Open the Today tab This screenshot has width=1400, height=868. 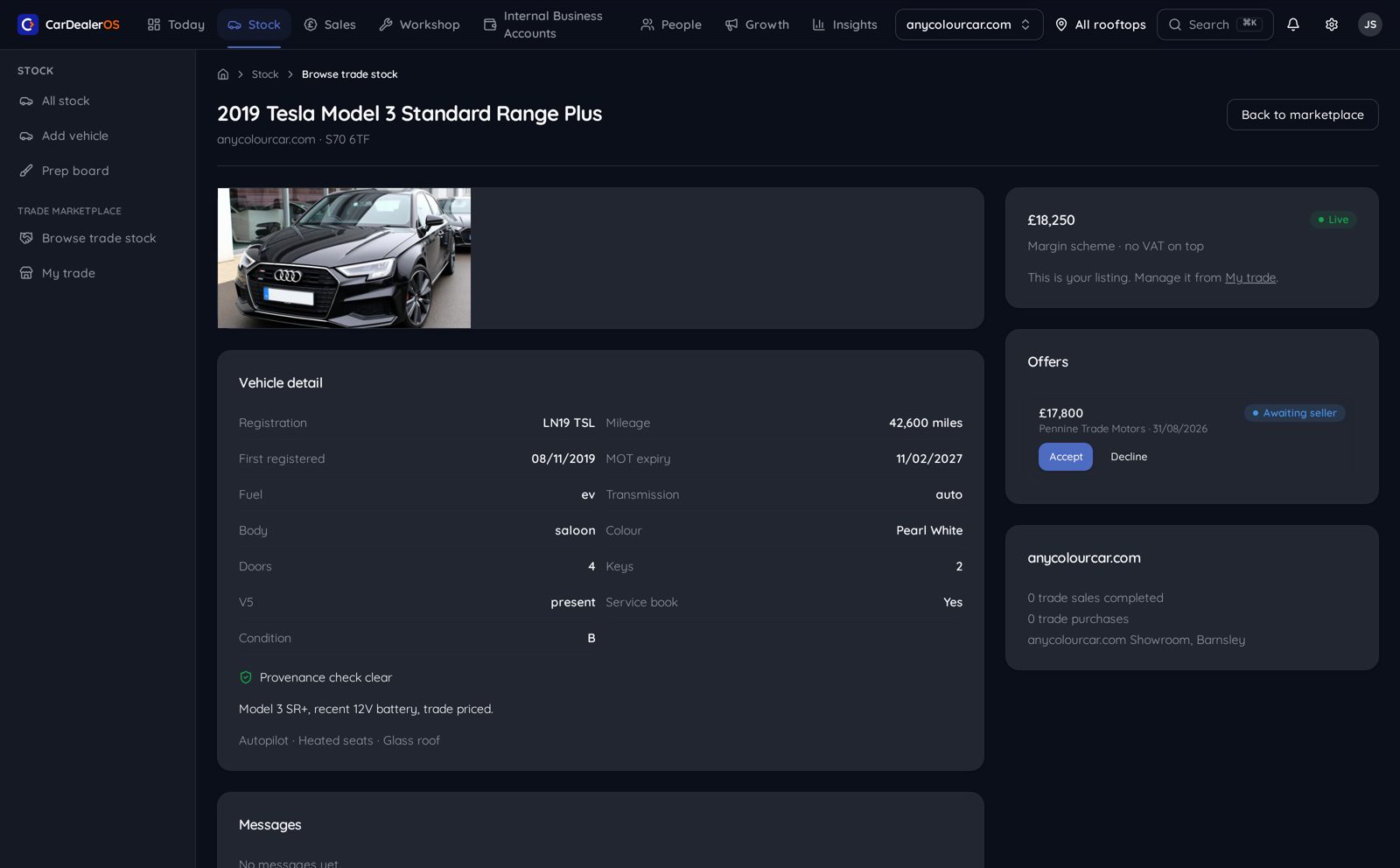coord(176,24)
